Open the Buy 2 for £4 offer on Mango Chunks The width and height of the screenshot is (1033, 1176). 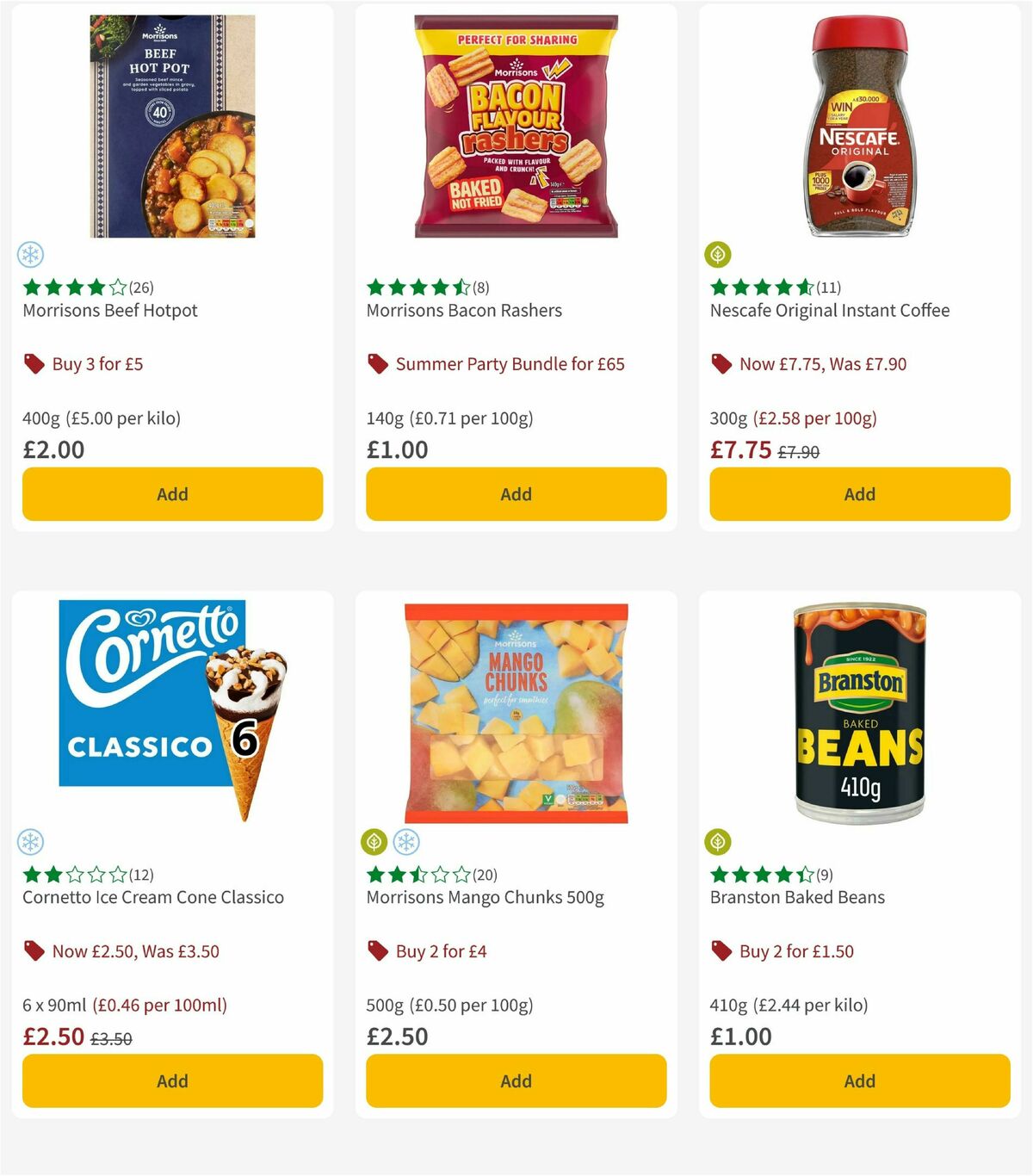pos(440,950)
